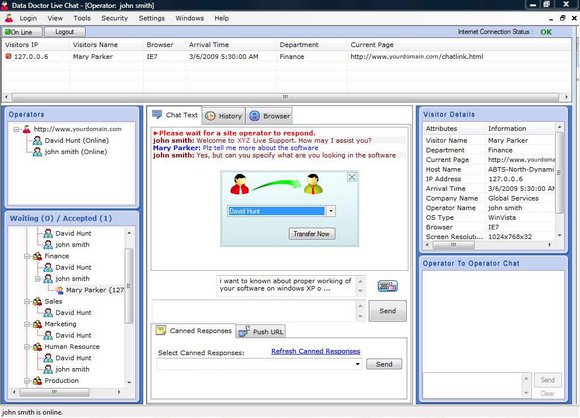Collapse the Human Resource tree node
Screen dimensions: 580x418
pyautogui.click(x=27, y=347)
